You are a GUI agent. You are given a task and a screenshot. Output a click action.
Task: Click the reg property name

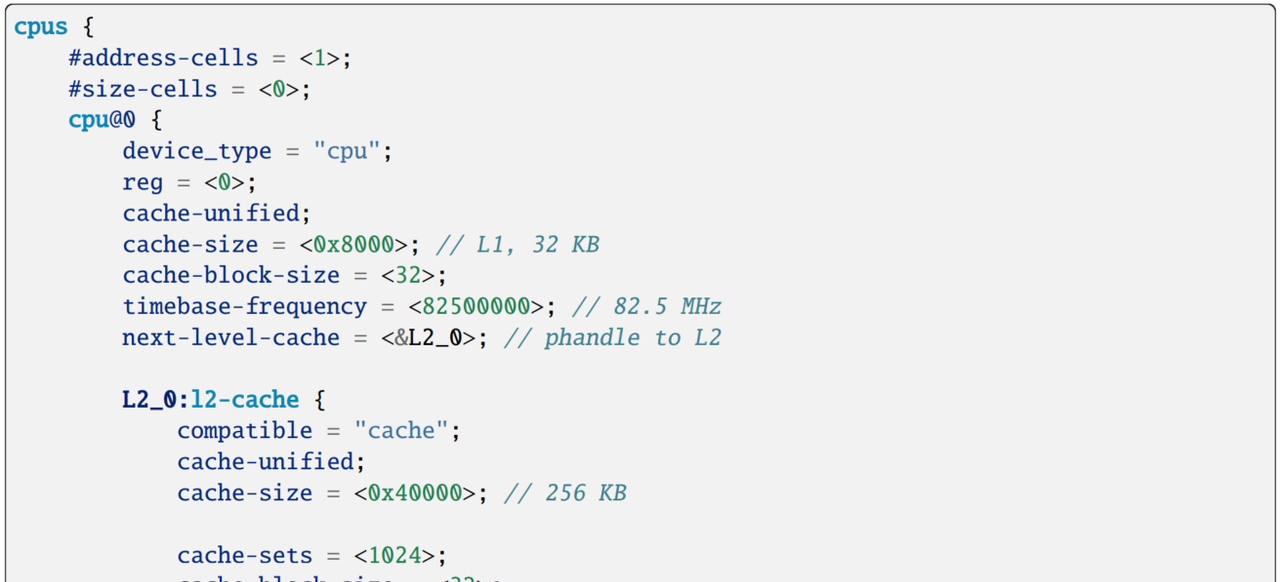click(x=142, y=182)
